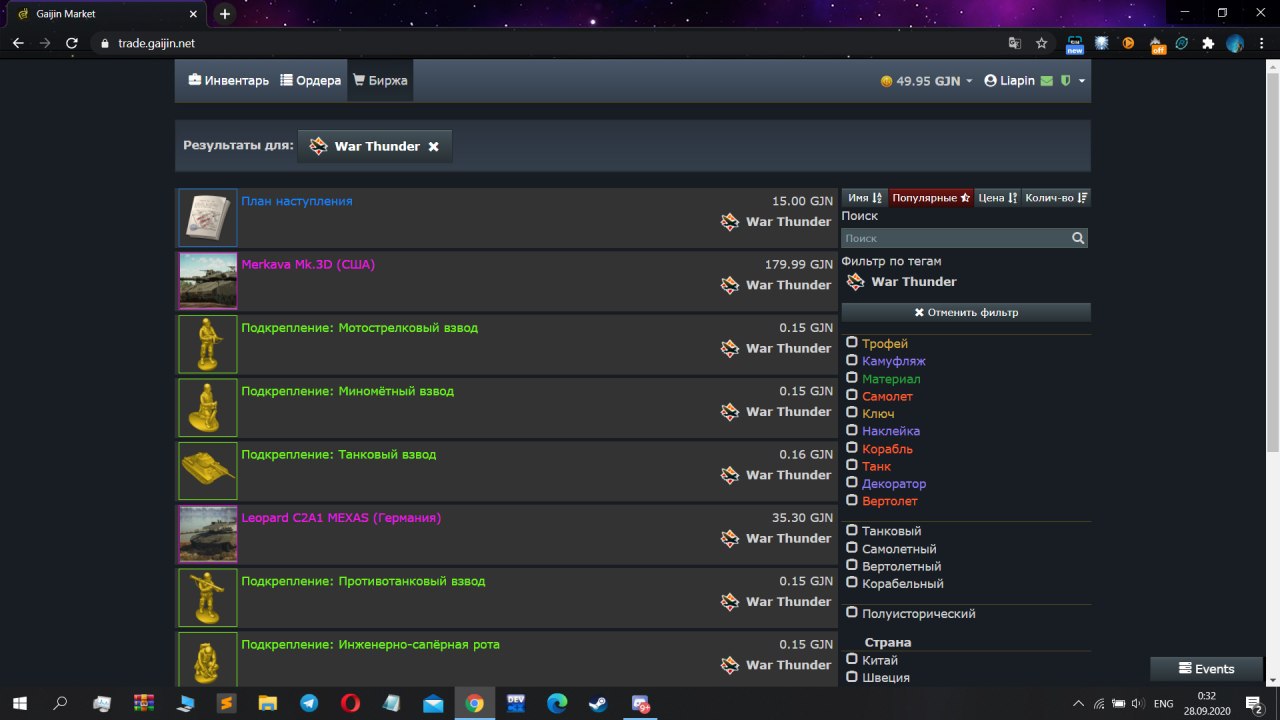
Task: Check the Наклейка tag checkbox
Action: [852, 430]
